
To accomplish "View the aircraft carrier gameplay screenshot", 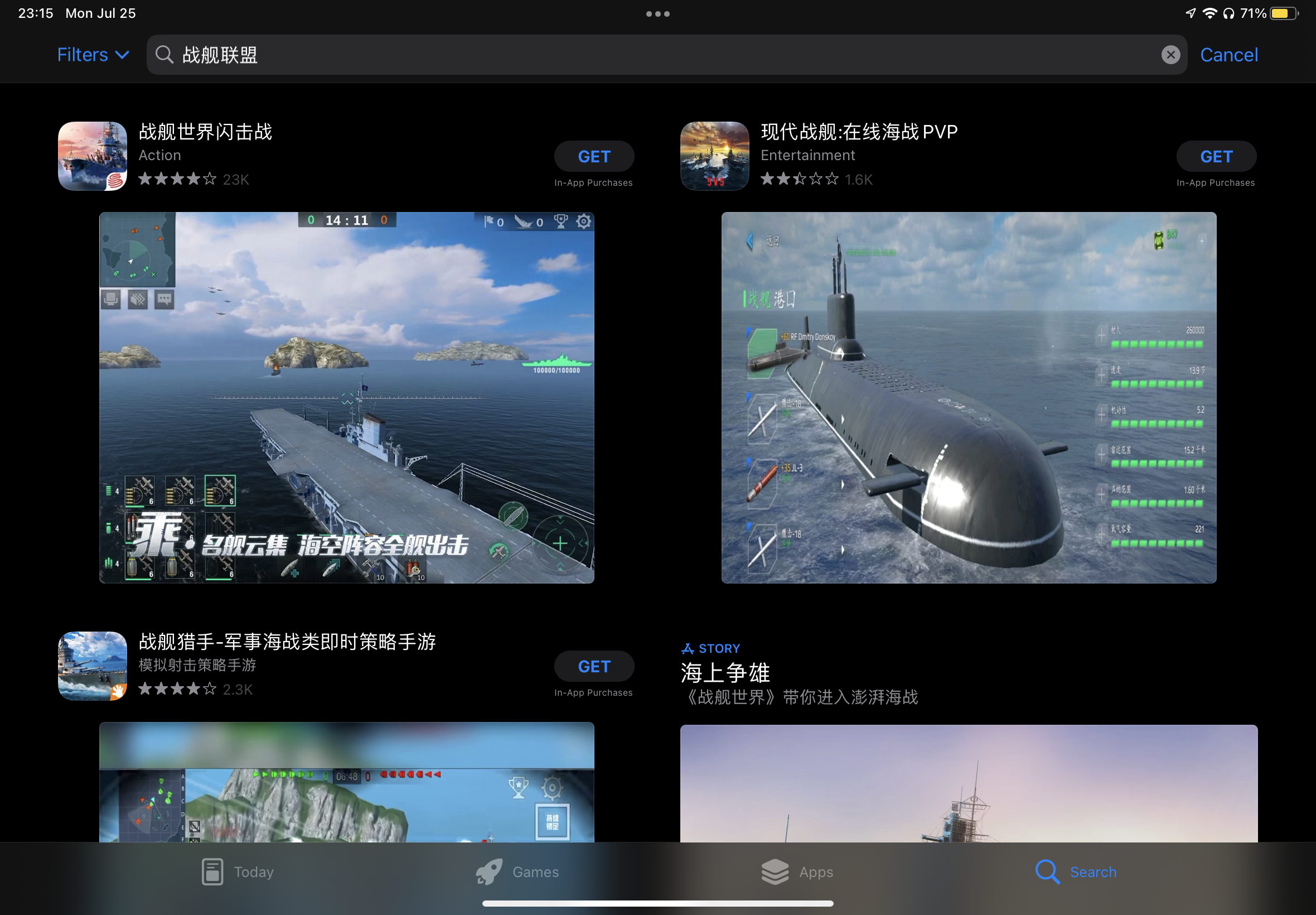I will 347,398.
